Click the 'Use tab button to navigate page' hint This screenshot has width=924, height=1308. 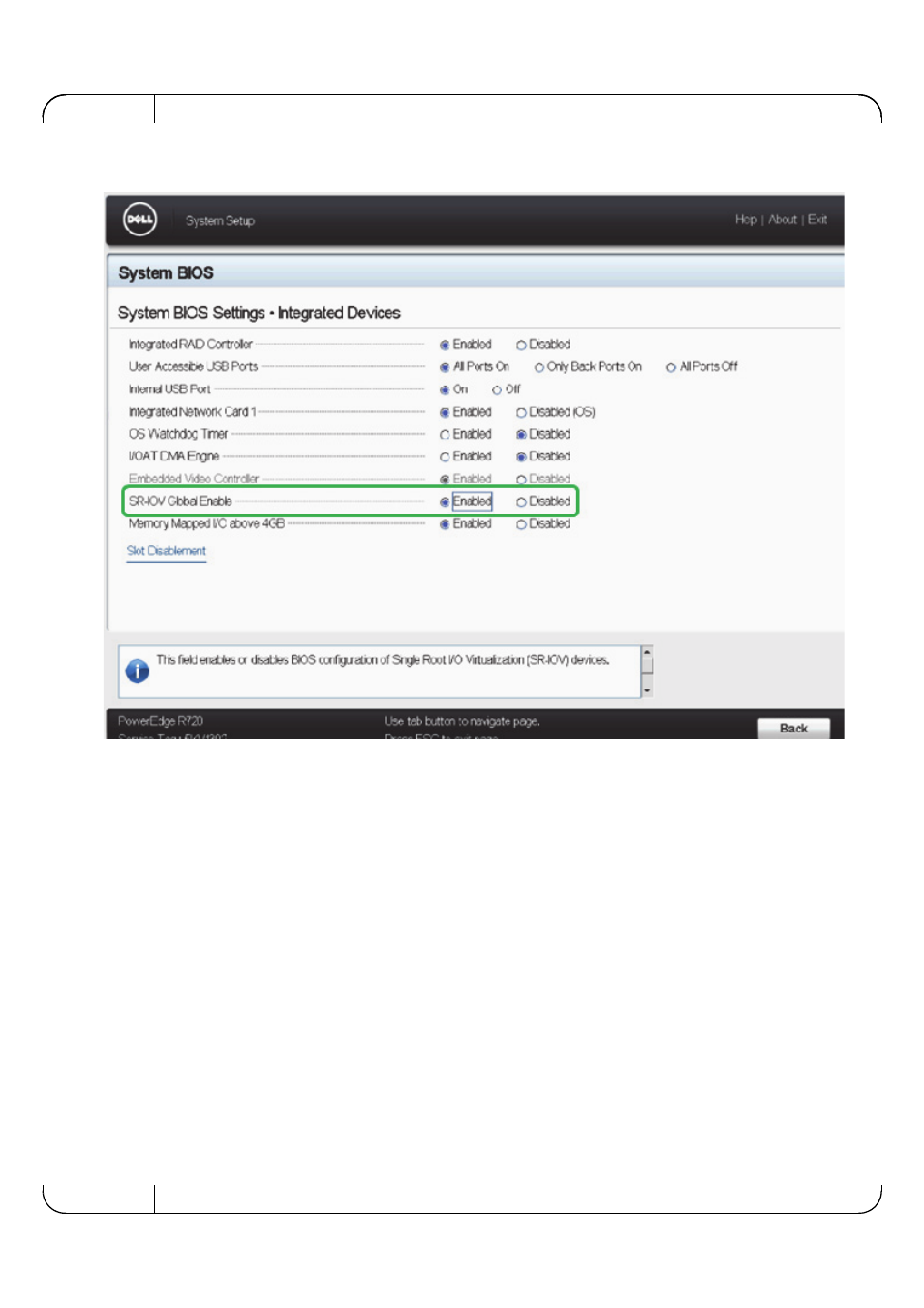(x=462, y=721)
